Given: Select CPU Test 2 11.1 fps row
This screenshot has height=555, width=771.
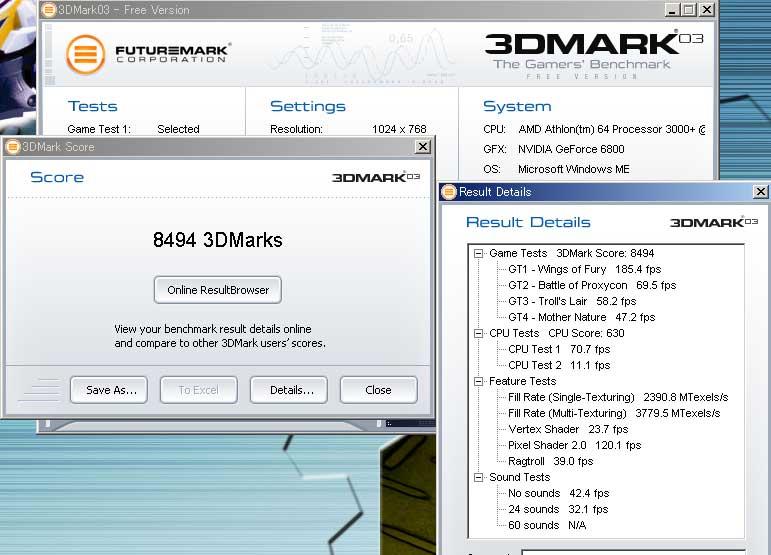Looking at the screenshot, I should pyautogui.click(x=559, y=365).
